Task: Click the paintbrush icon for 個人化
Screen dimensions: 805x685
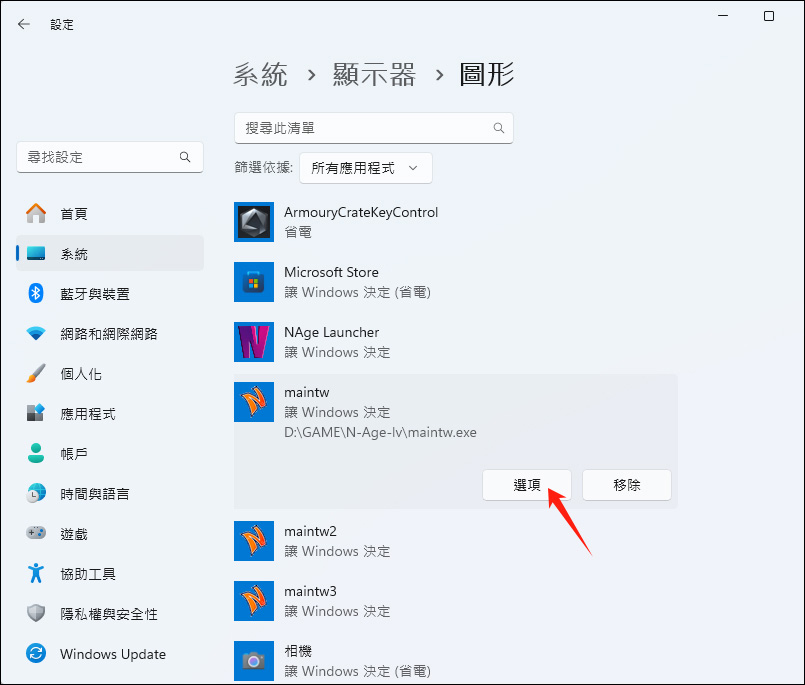Action: [x=36, y=373]
